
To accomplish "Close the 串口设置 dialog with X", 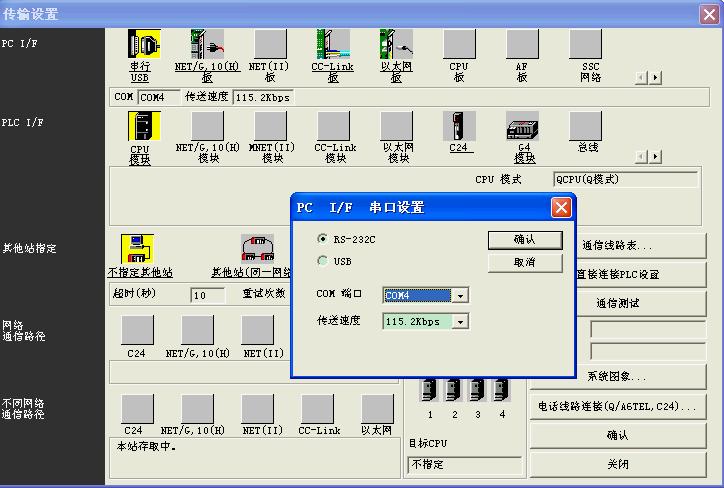I will (x=561, y=207).
